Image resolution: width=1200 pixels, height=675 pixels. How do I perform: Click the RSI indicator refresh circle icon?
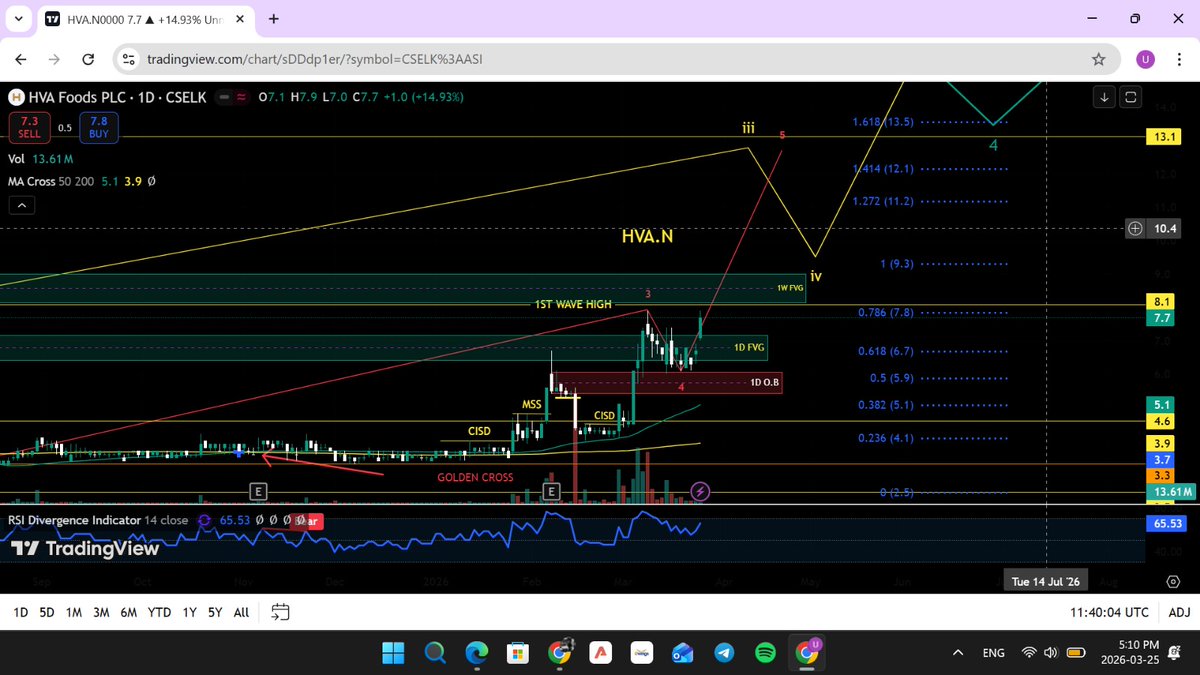click(205, 521)
